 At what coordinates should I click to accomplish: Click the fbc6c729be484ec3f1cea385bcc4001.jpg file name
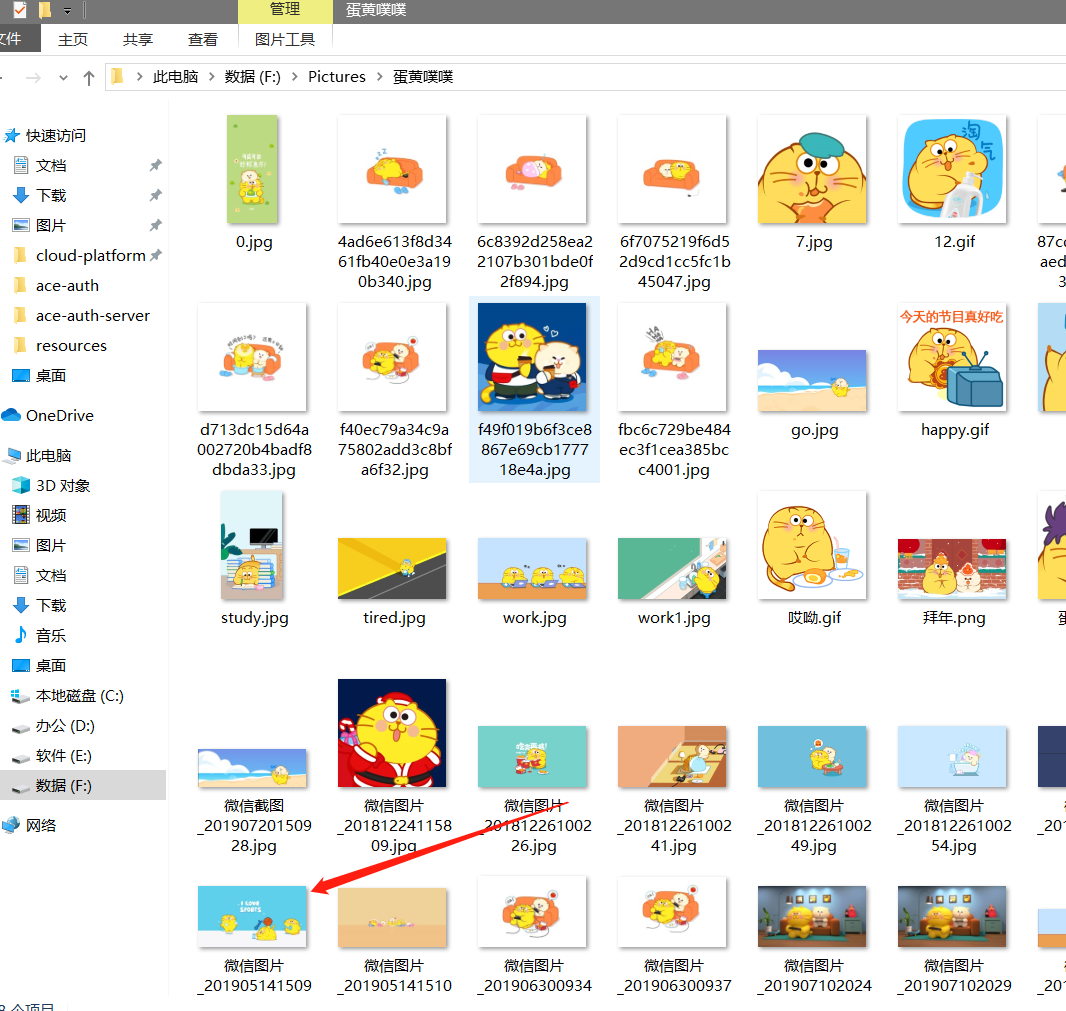tap(674, 449)
